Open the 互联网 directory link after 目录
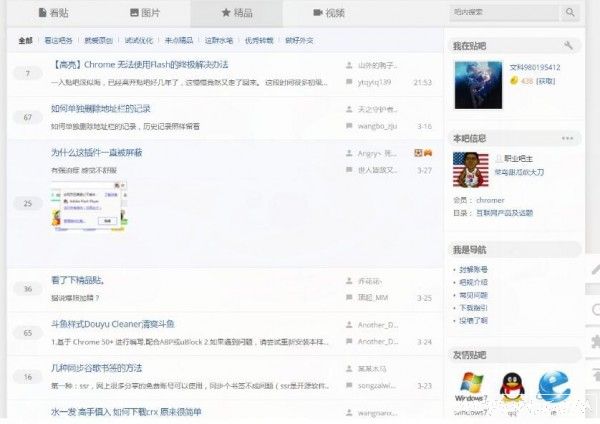 pos(504,213)
